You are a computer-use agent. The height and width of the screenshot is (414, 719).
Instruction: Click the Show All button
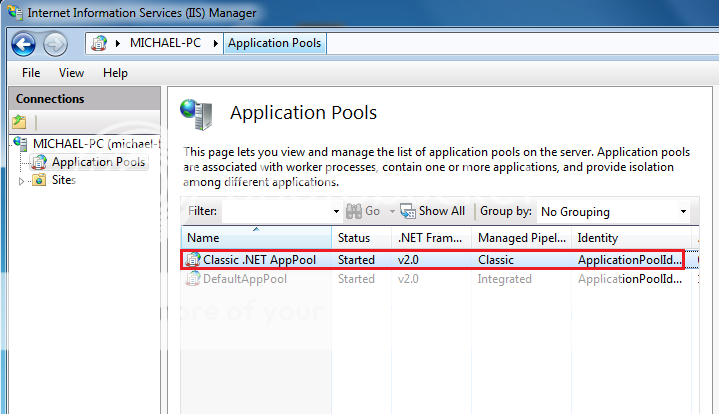click(x=433, y=211)
